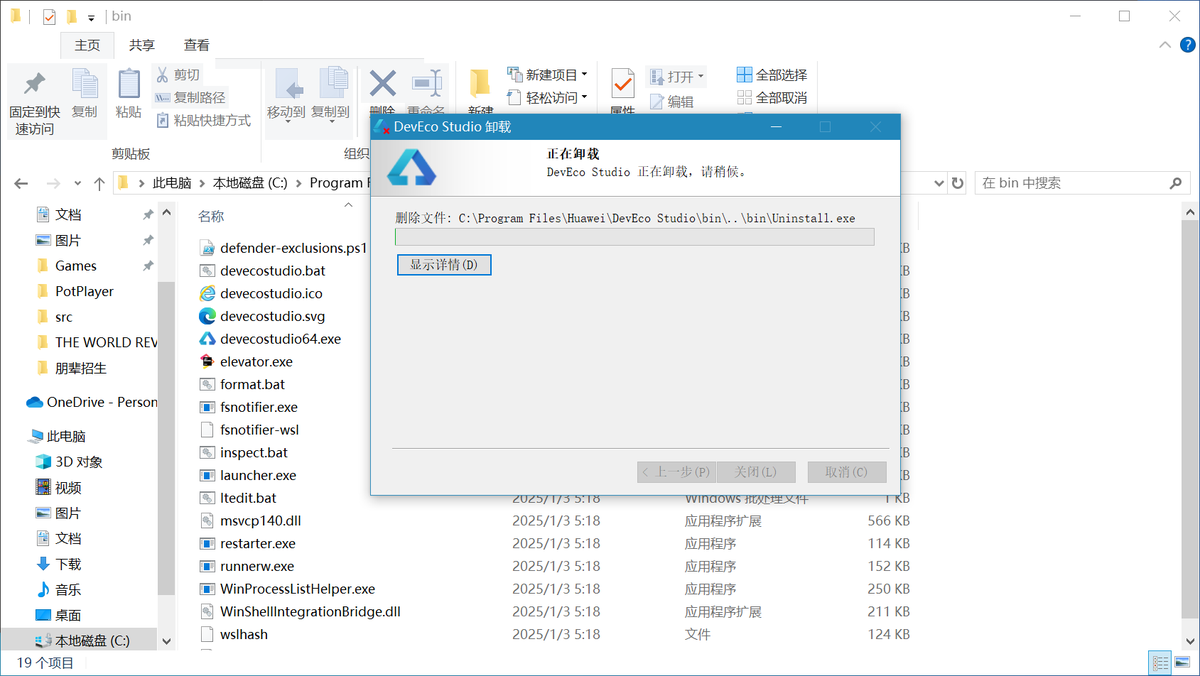Viewport: 1200px width, 676px height.
Task: Click the Copy To icon
Action: (332, 85)
